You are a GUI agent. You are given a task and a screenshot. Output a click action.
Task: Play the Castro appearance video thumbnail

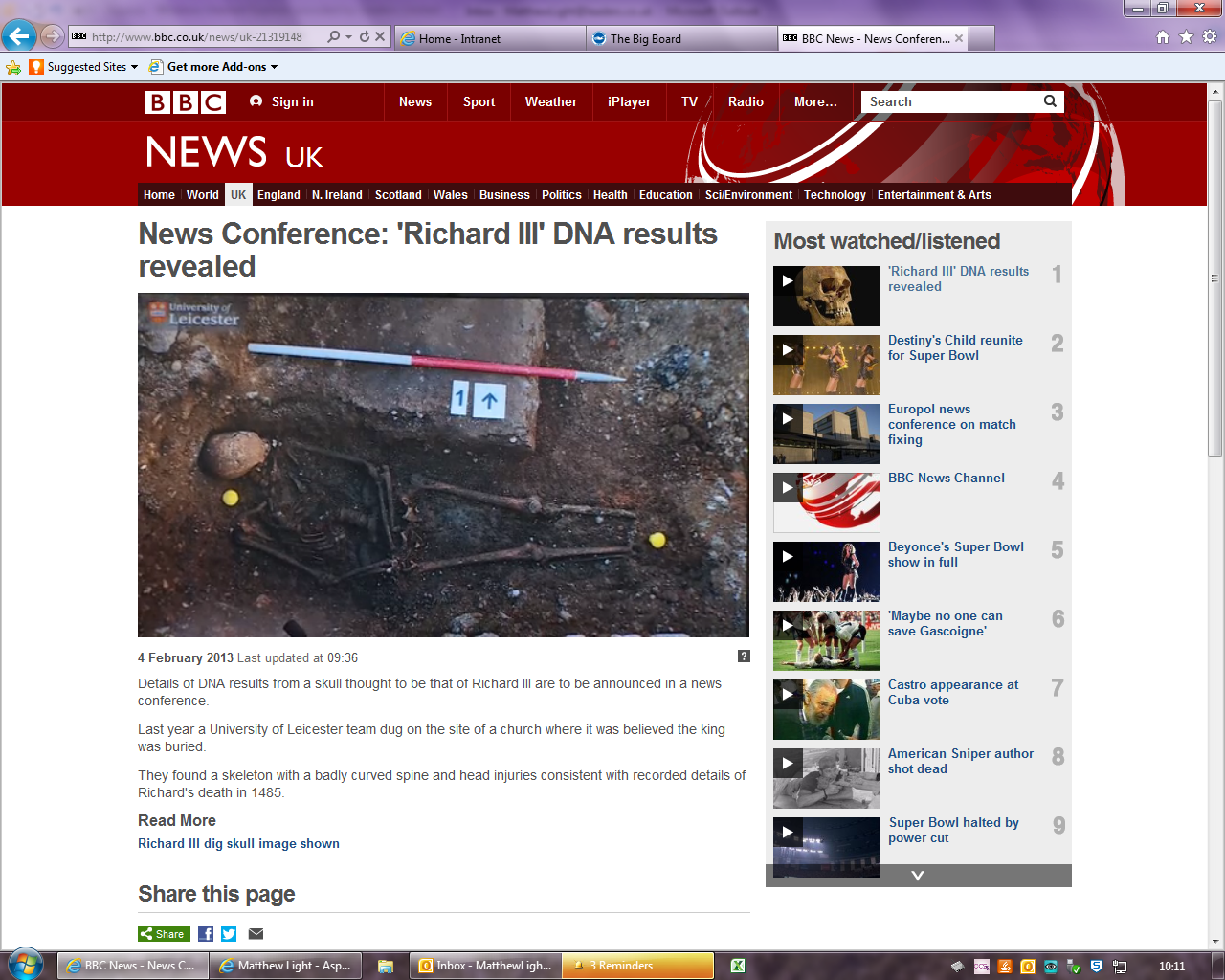827,709
